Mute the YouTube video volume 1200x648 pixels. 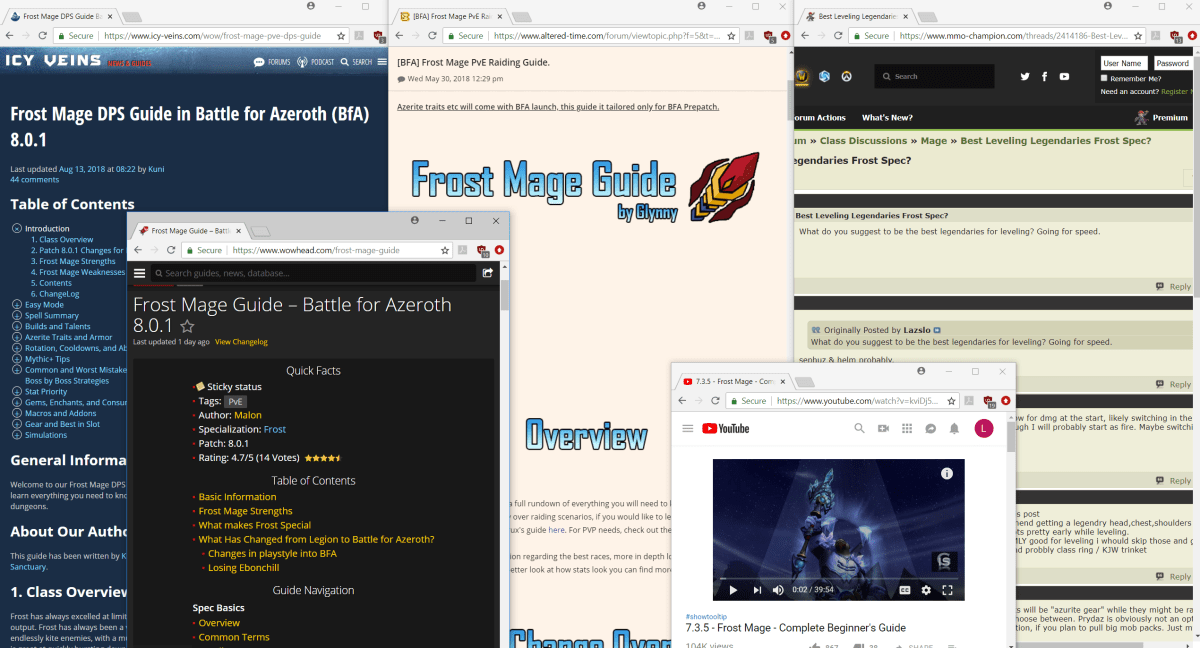[x=778, y=590]
